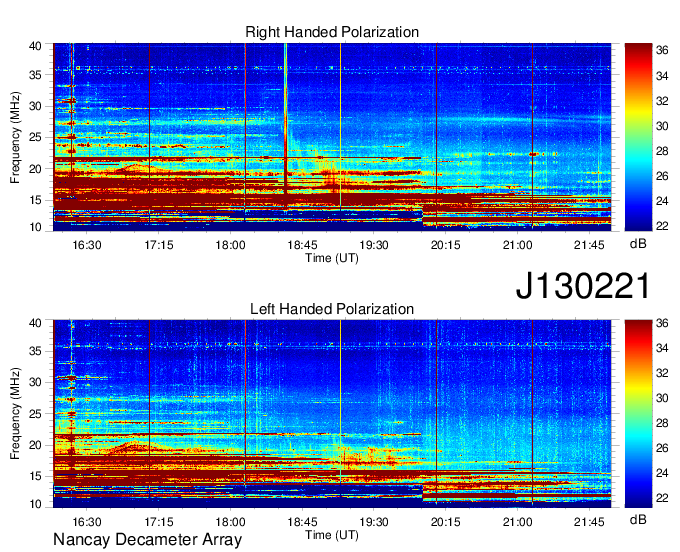Click the 28 value on the Left Handed color bar scale
This screenshot has width=680, height=552.
(662, 423)
